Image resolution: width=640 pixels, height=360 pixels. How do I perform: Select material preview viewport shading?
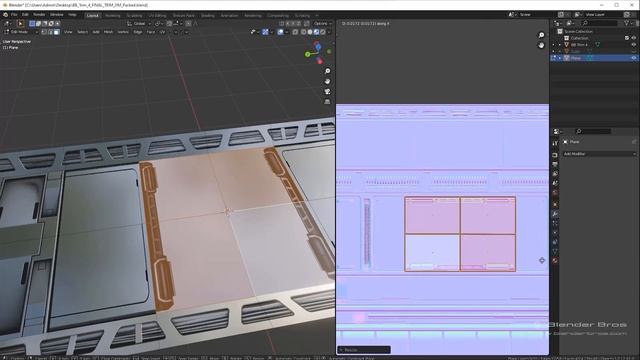[x=316, y=32]
